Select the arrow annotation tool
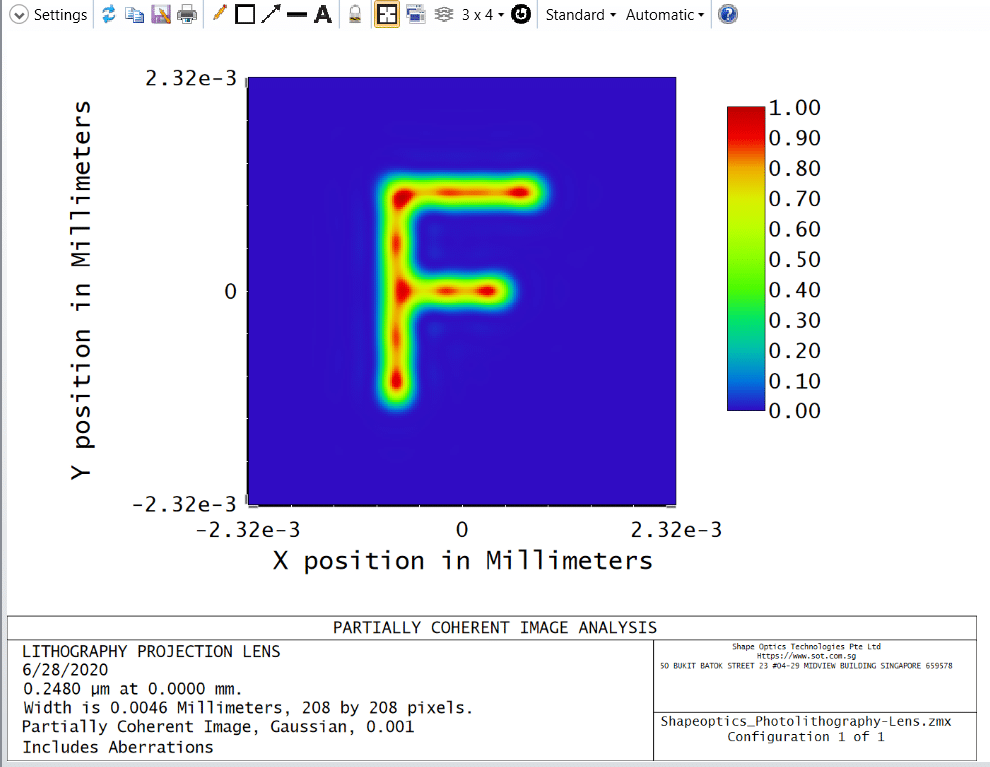The image size is (990, 767). pos(268,14)
